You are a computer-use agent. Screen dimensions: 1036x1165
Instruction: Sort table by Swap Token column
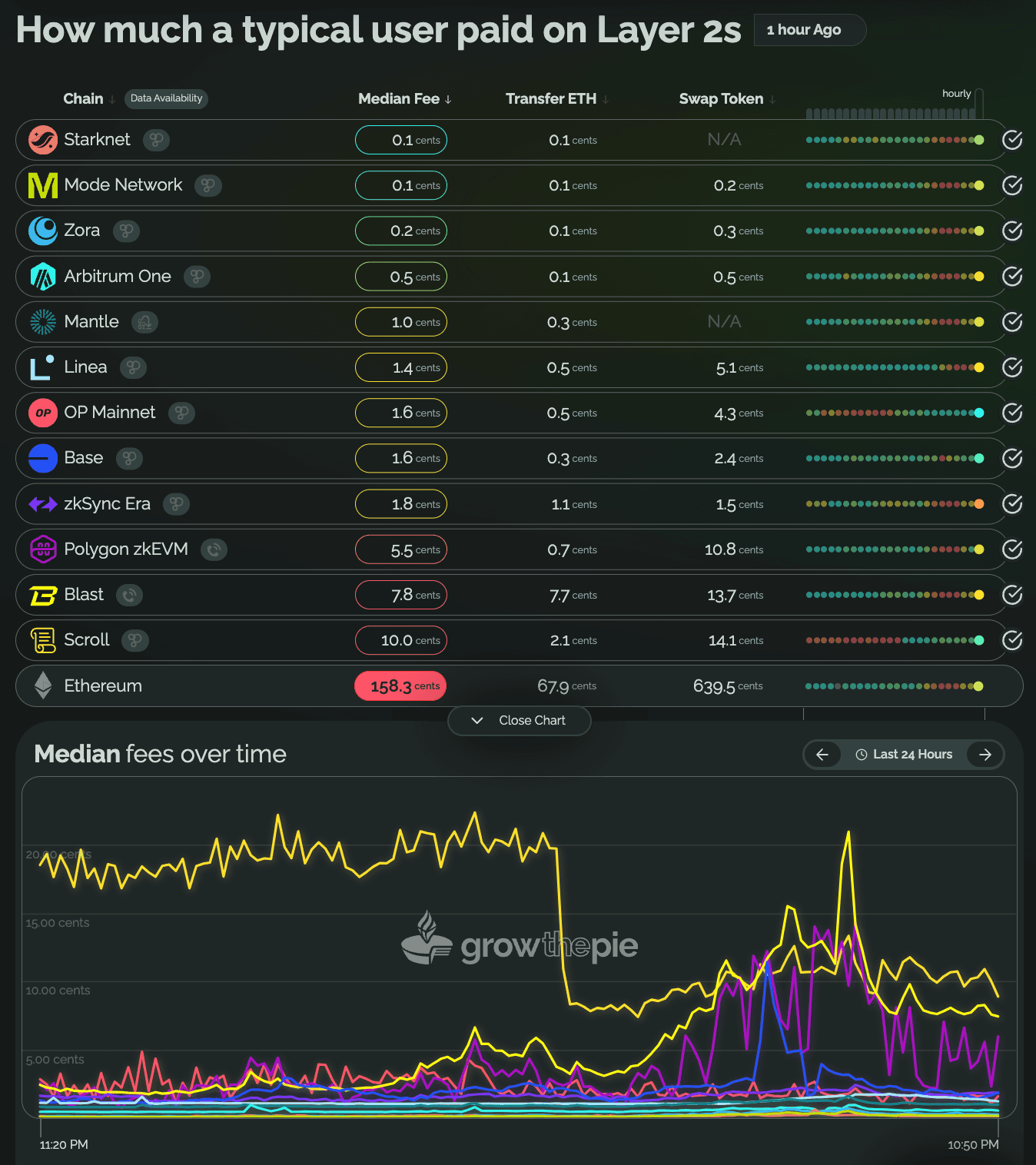pos(728,98)
